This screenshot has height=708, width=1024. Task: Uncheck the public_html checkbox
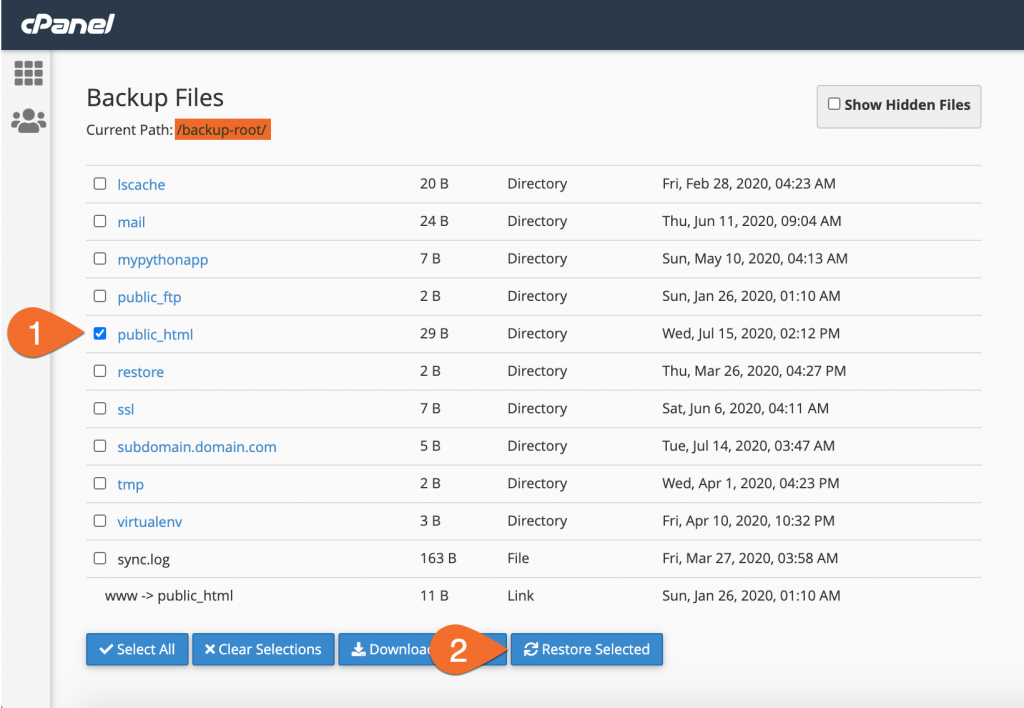pyautogui.click(x=100, y=334)
